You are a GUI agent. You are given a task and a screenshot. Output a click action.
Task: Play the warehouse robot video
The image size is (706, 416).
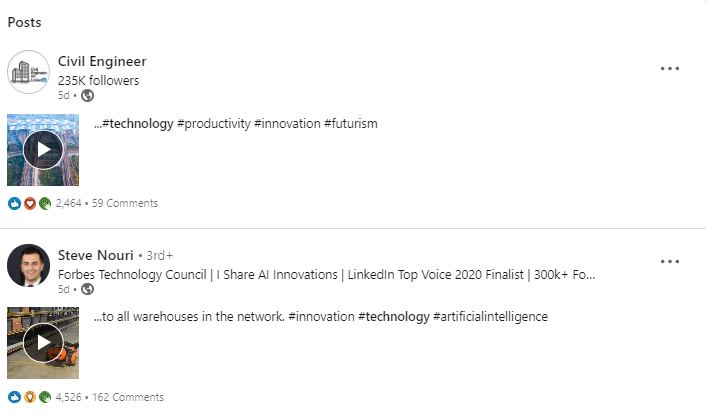[x=43, y=343]
